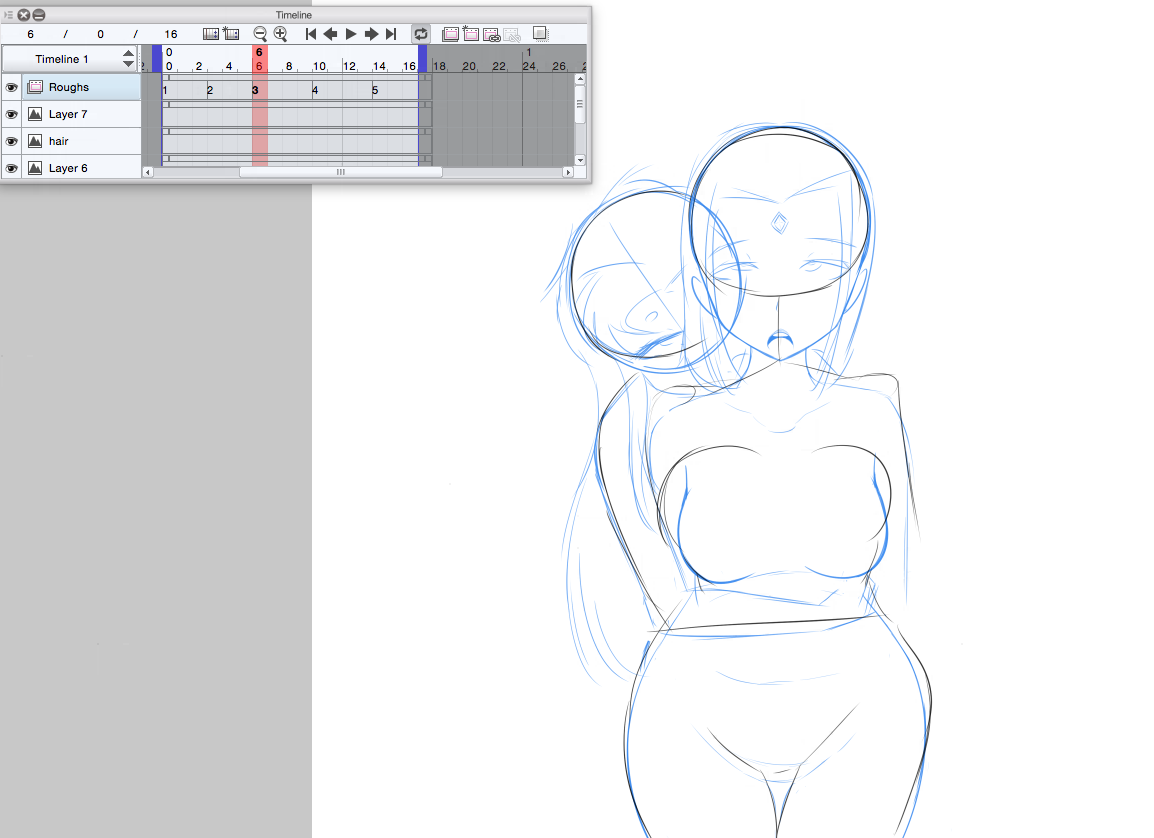The image size is (1154, 838).
Task: Click frame 14 on the ruler
Action: point(379,66)
